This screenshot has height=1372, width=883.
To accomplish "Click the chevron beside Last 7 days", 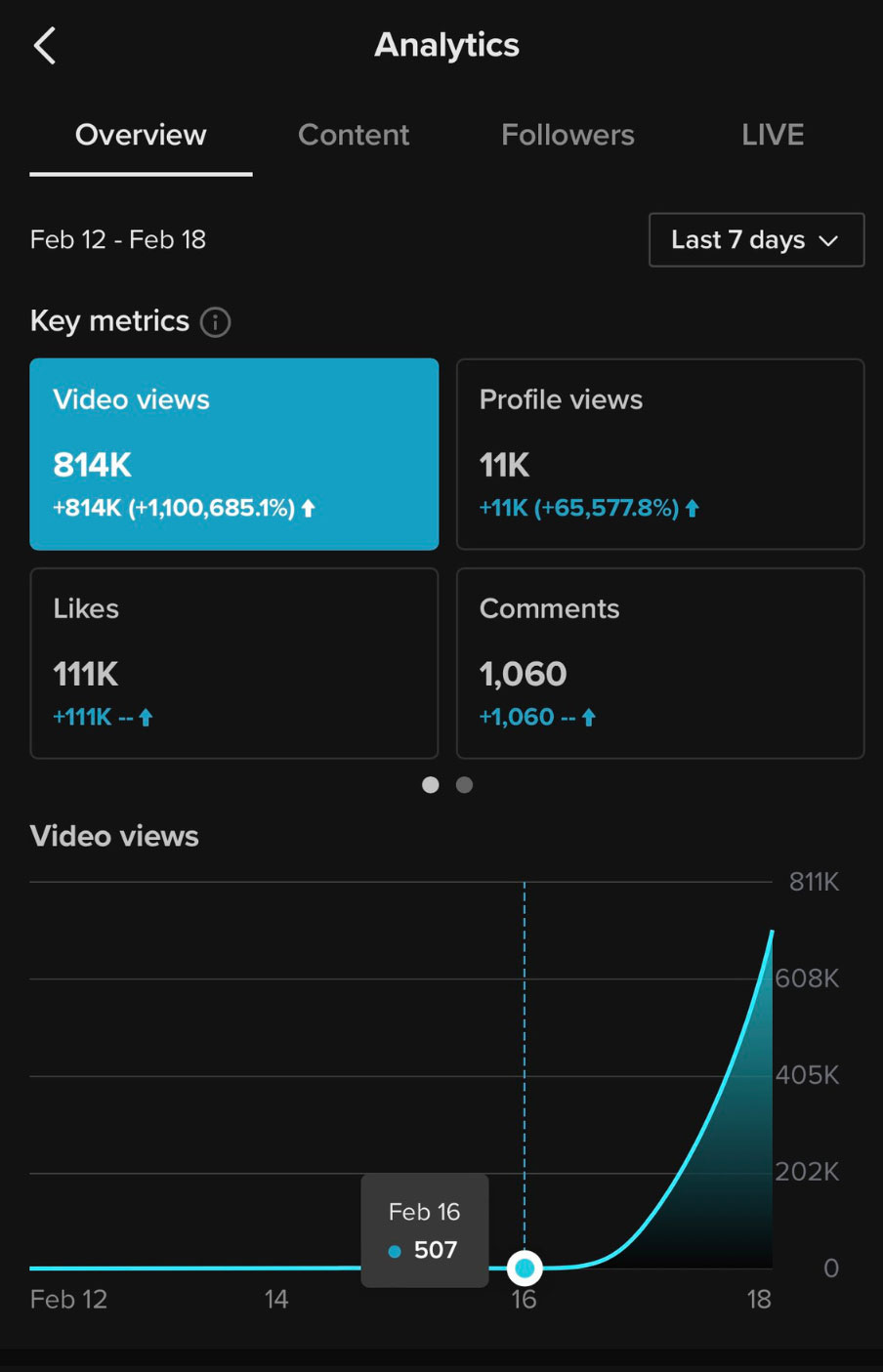I will pos(829,241).
